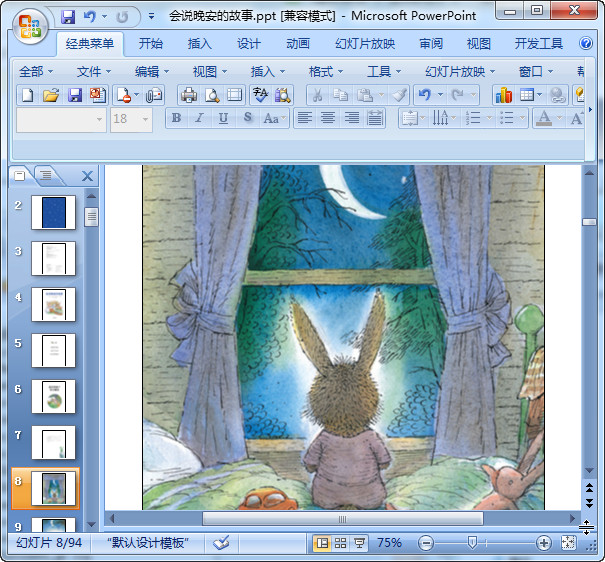Open the 幻灯片放映 ribbon tab
Screen dimensions: 605x562
pos(365,44)
